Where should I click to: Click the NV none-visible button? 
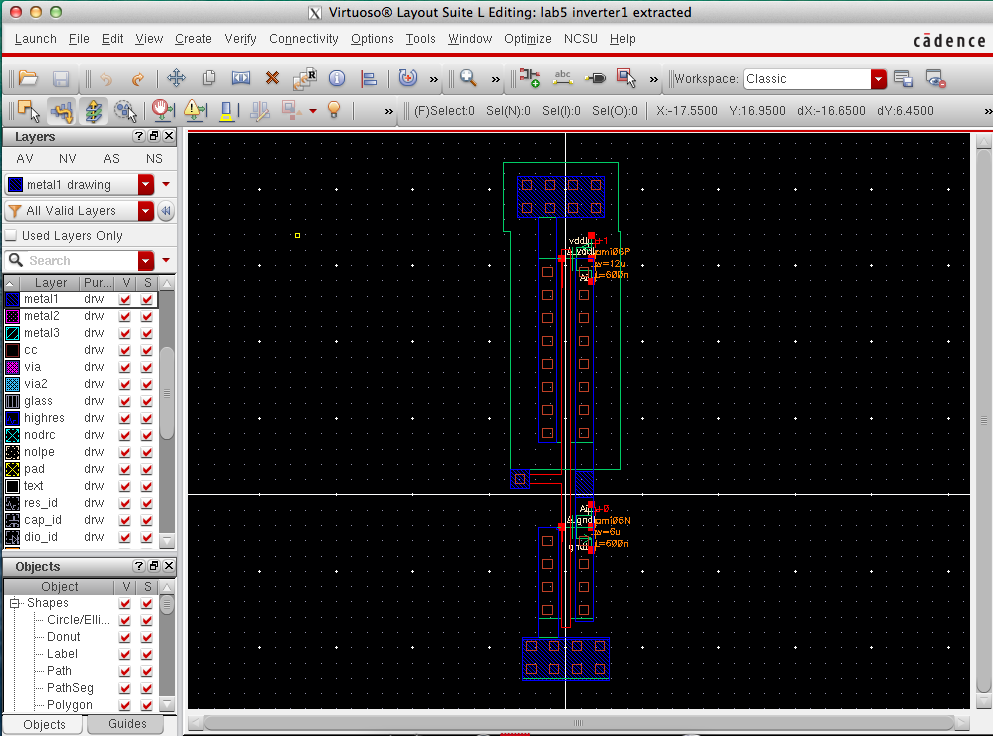(68, 159)
